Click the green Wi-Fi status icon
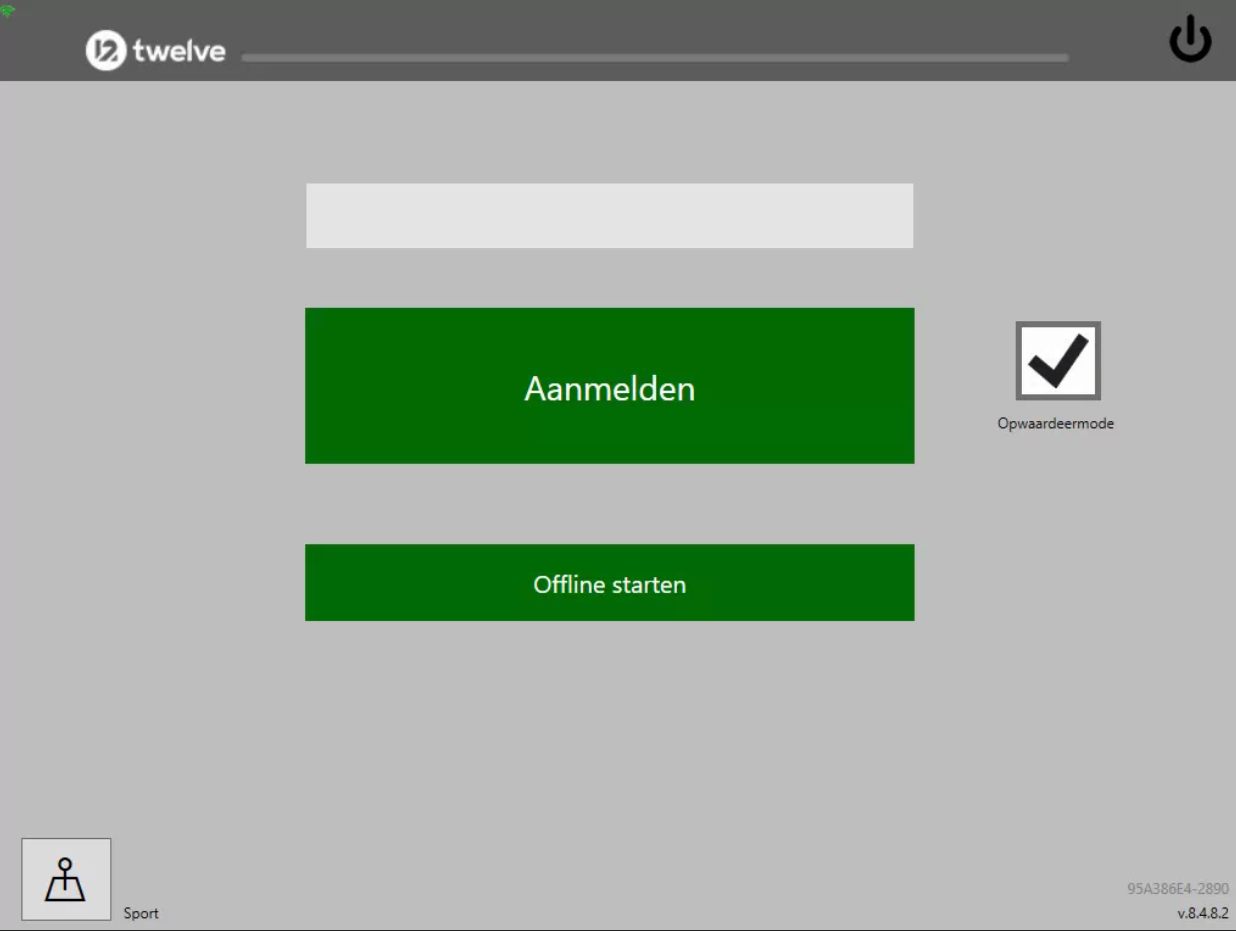The image size is (1236, 931). pyautogui.click(x=8, y=11)
